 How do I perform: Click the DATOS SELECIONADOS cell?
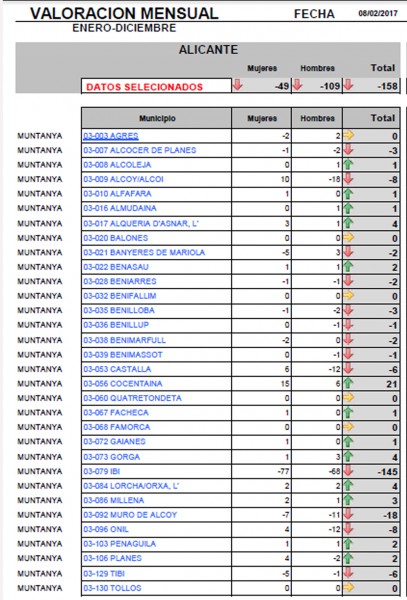pyautogui.click(x=156, y=86)
